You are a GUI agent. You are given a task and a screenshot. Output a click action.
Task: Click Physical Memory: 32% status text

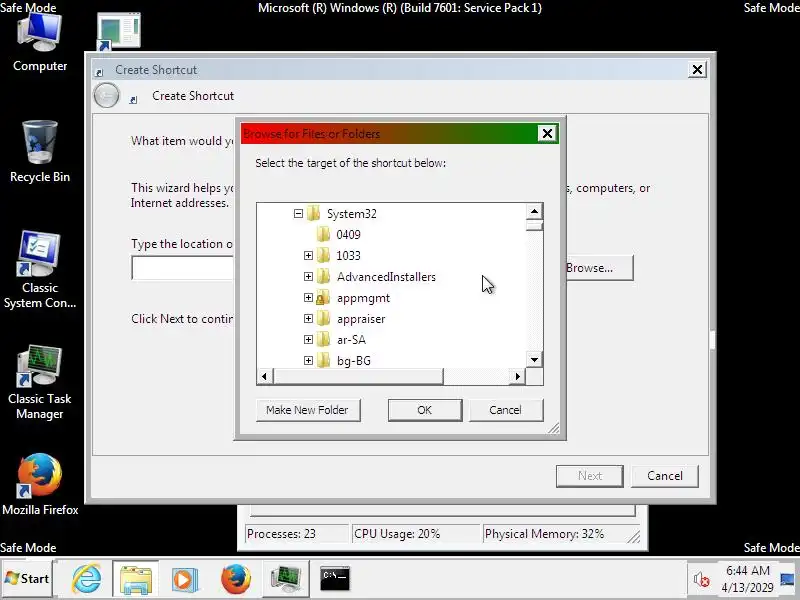tap(544, 534)
